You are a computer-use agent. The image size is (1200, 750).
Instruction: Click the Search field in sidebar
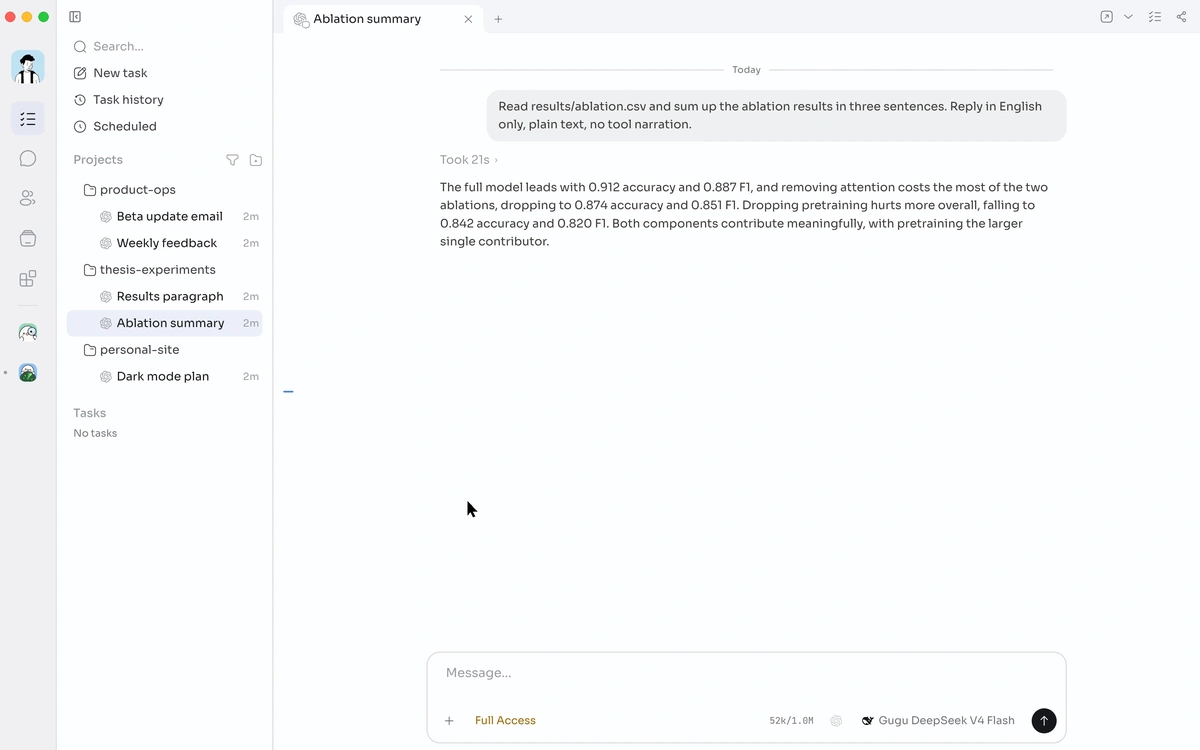pyautogui.click(x=165, y=46)
